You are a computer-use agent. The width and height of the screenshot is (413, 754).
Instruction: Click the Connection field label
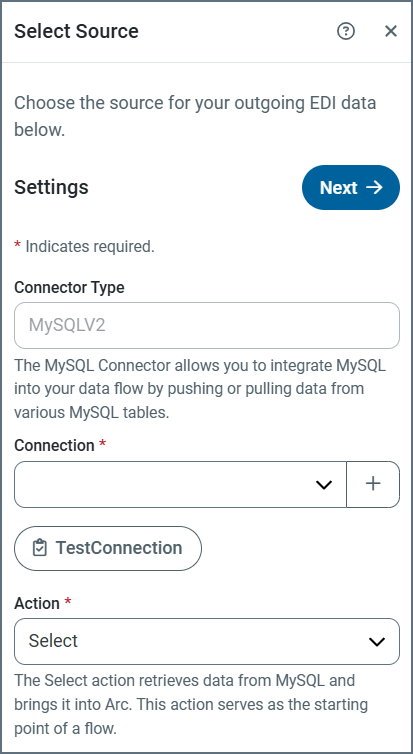(54, 445)
